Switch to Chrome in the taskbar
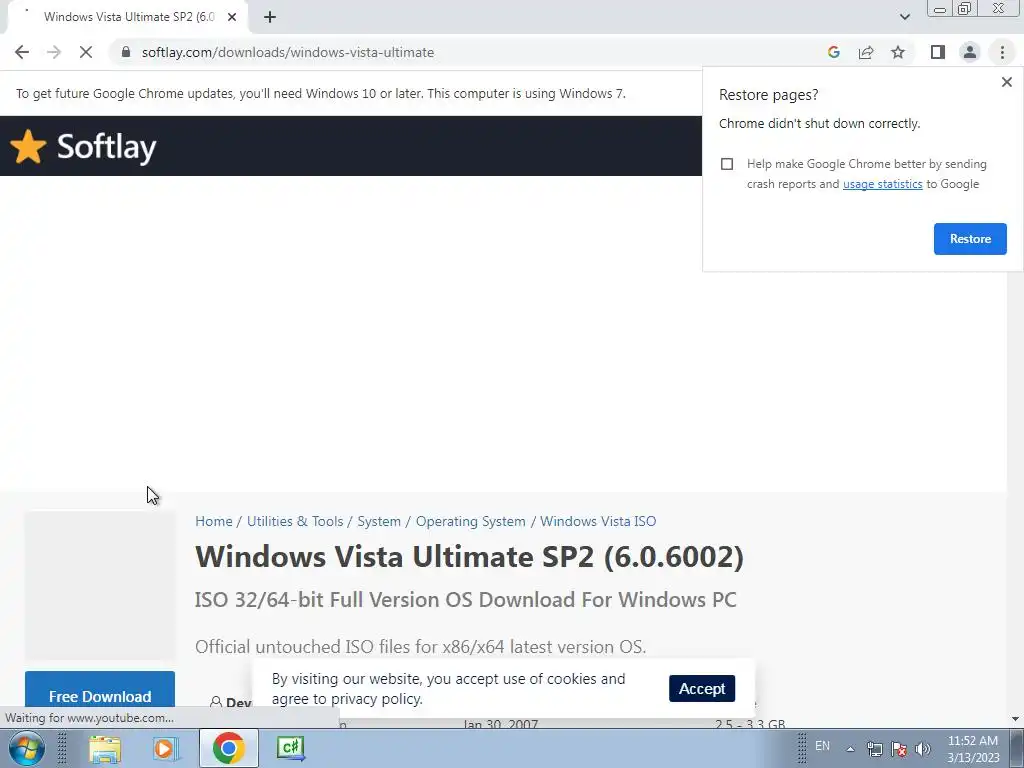 (x=228, y=748)
